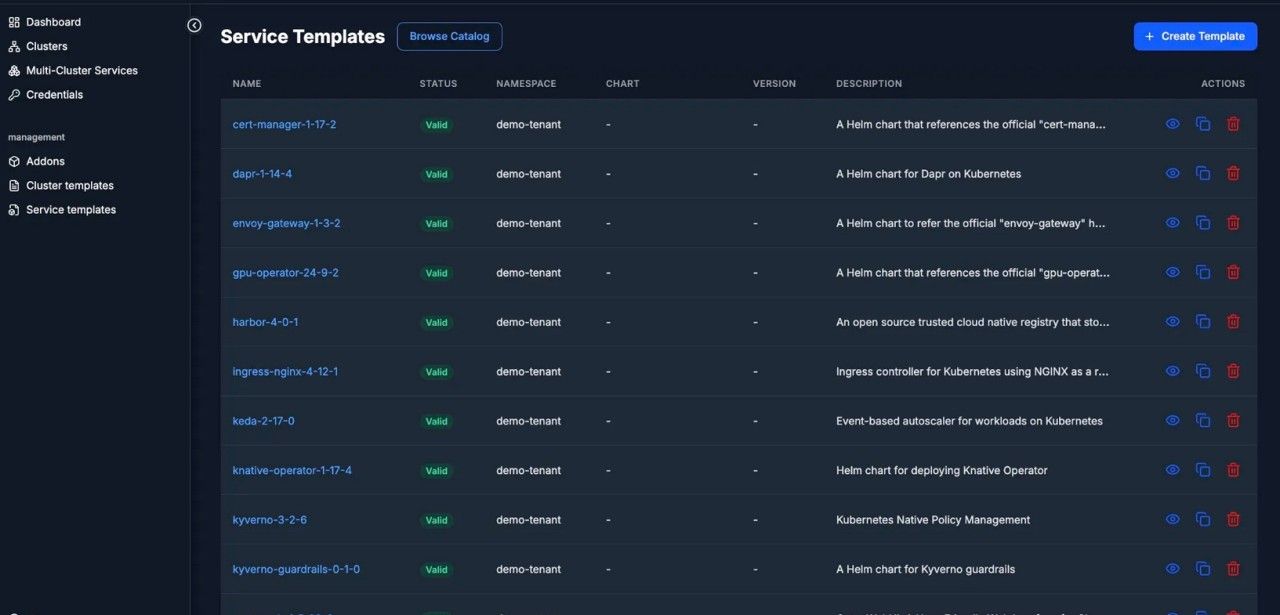Go to Multi-Cluster Services
Image resolution: width=1280 pixels, height=615 pixels.
click(x=81, y=71)
